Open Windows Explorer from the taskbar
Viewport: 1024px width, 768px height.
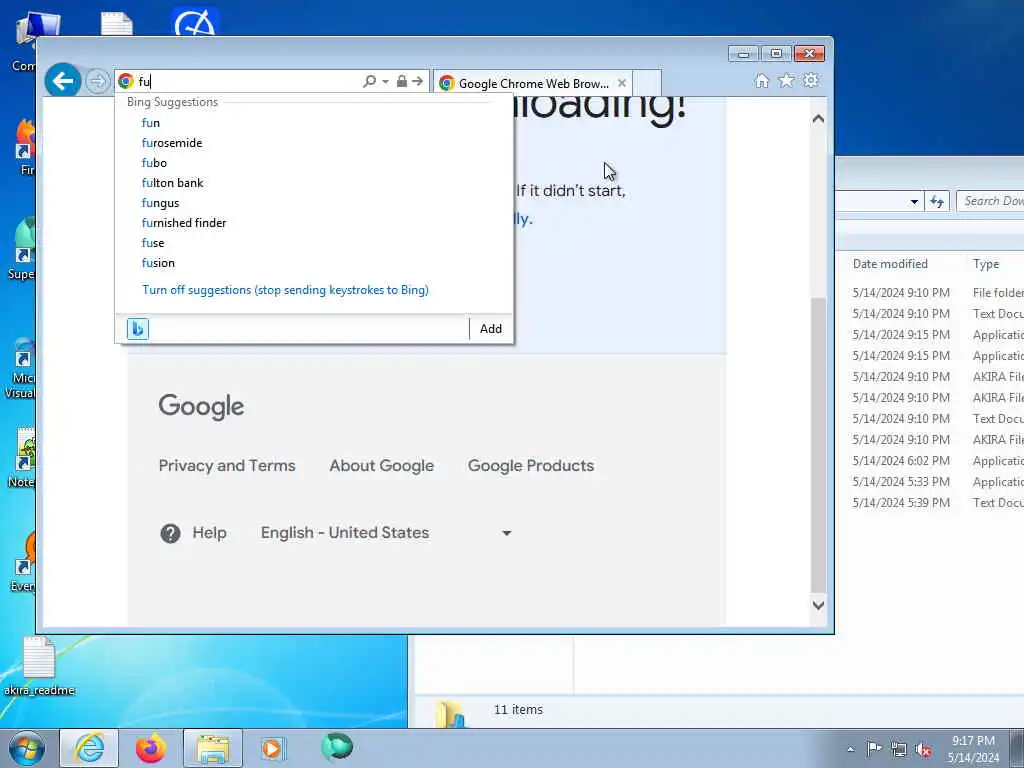[x=213, y=748]
